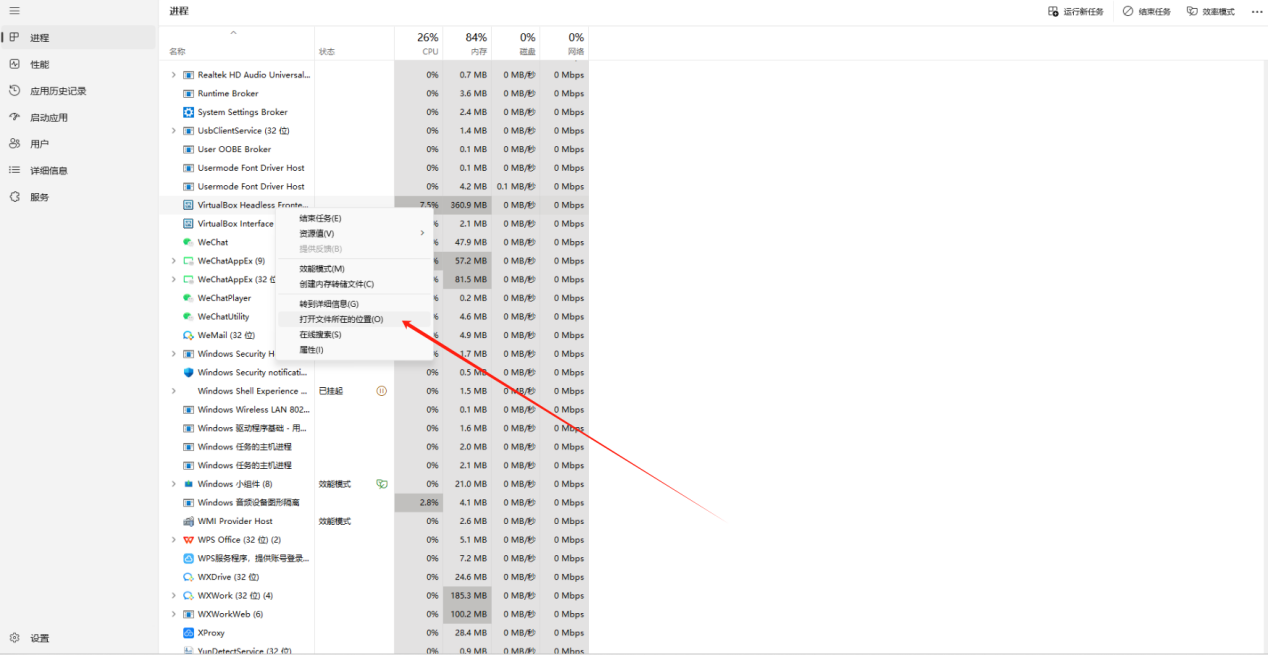The height and width of the screenshot is (655, 1268).
Task: Click the WXDrive process icon
Action: pos(188,577)
